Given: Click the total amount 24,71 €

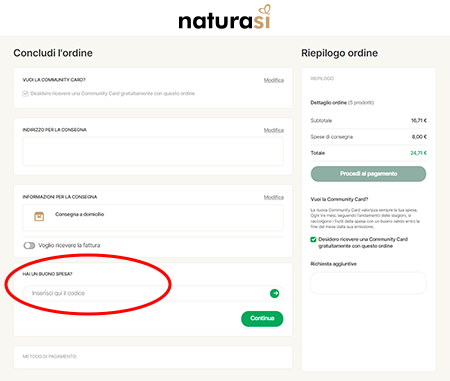Looking at the screenshot, I should click(x=418, y=153).
